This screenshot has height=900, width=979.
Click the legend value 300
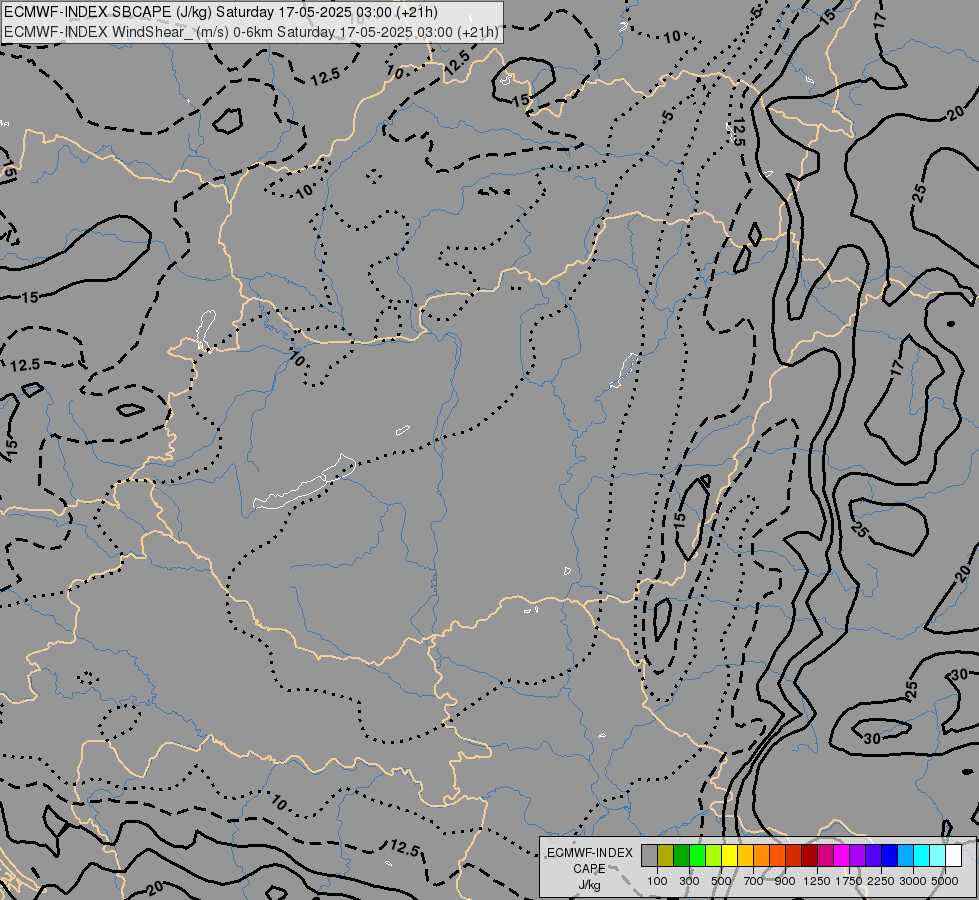click(x=689, y=881)
